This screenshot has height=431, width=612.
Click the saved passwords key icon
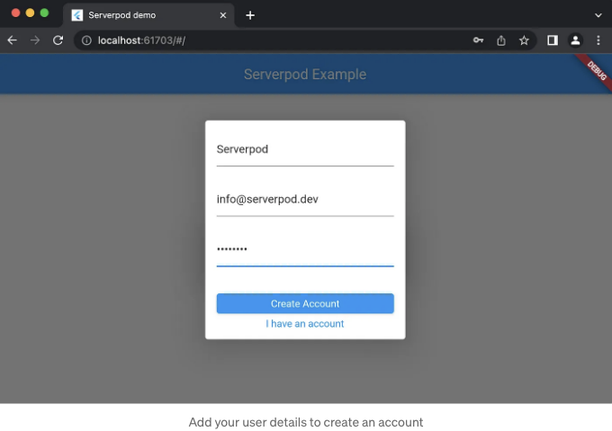478,40
